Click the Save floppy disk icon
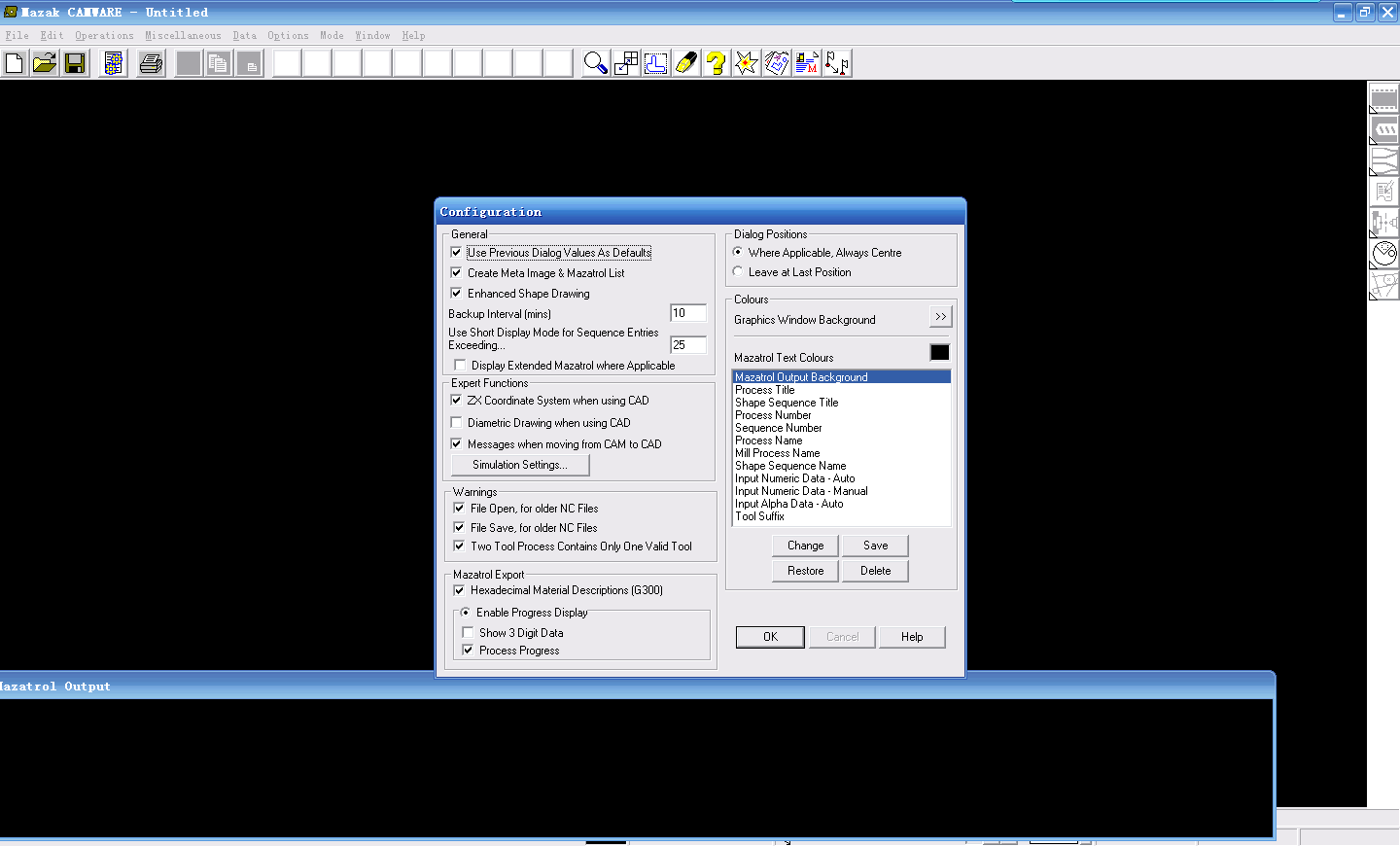 pos(75,64)
